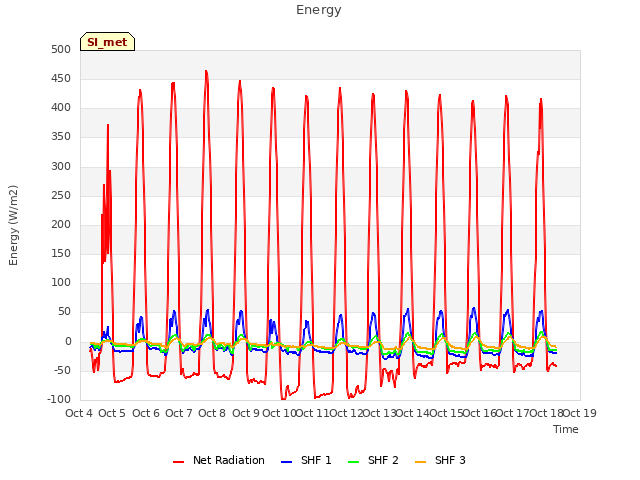Viewport: 640px width, 480px height.
Task: Click the 0 y-axis tick label
Action: pos(68,341)
